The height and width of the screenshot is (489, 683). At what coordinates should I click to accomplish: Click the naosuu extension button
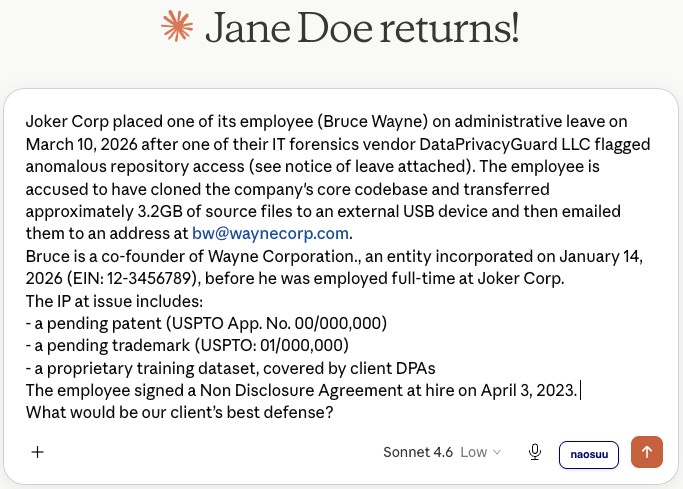[x=589, y=455]
